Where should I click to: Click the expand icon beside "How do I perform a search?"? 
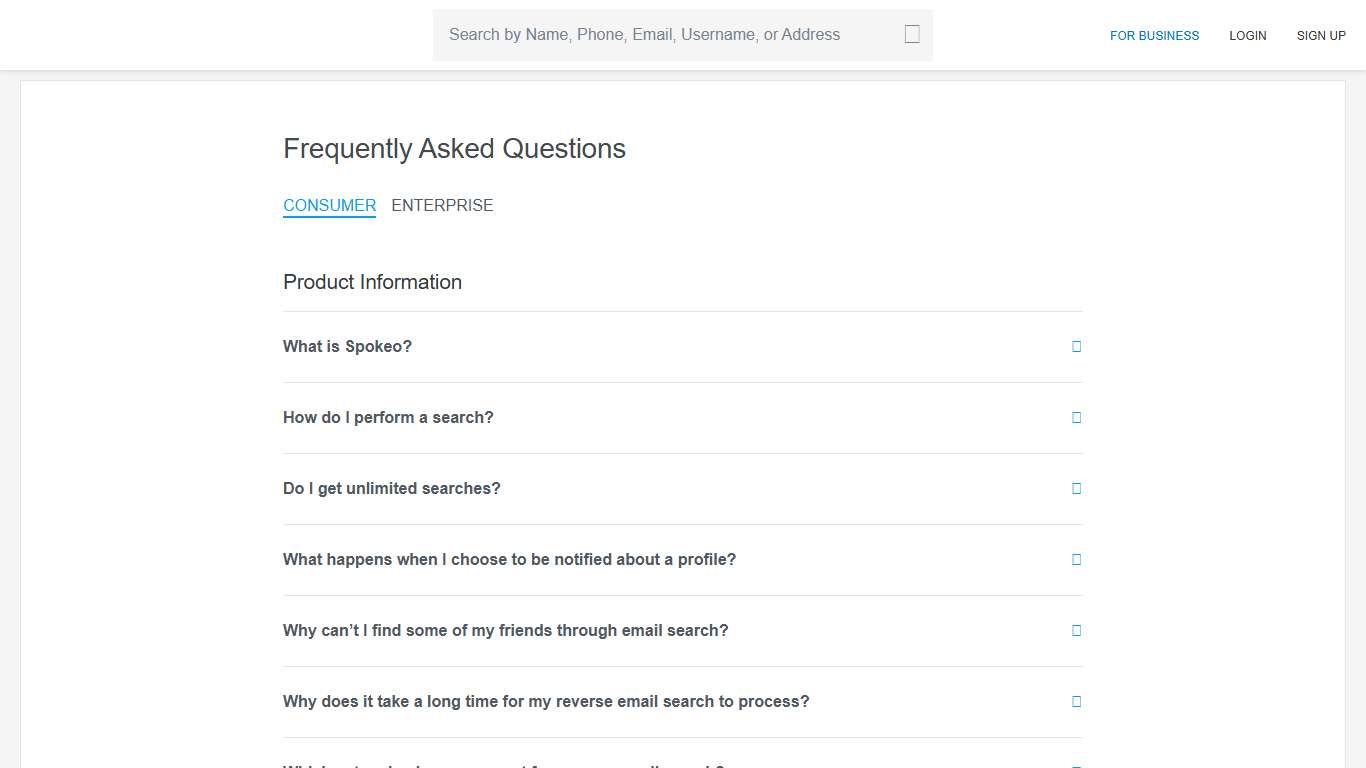(x=1076, y=417)
